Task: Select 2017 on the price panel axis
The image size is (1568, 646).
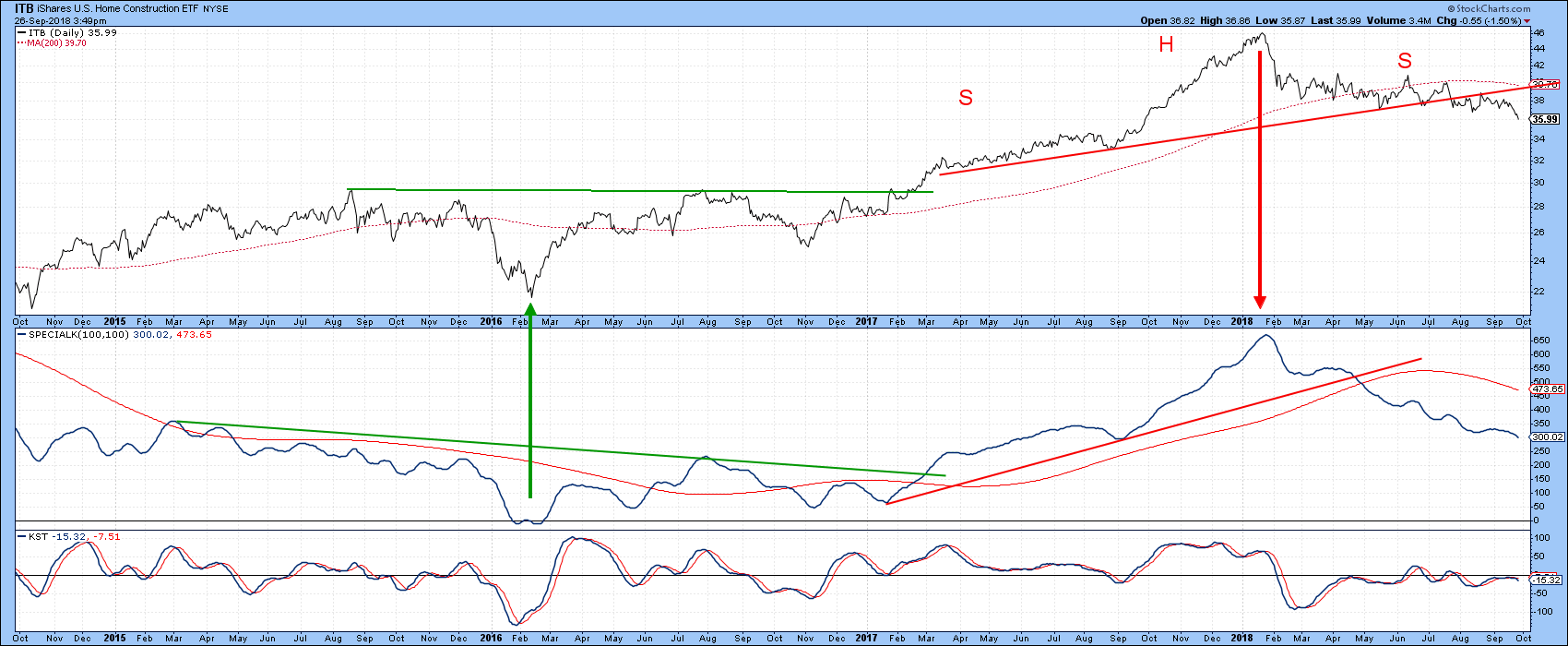Action: pos(865,321)
